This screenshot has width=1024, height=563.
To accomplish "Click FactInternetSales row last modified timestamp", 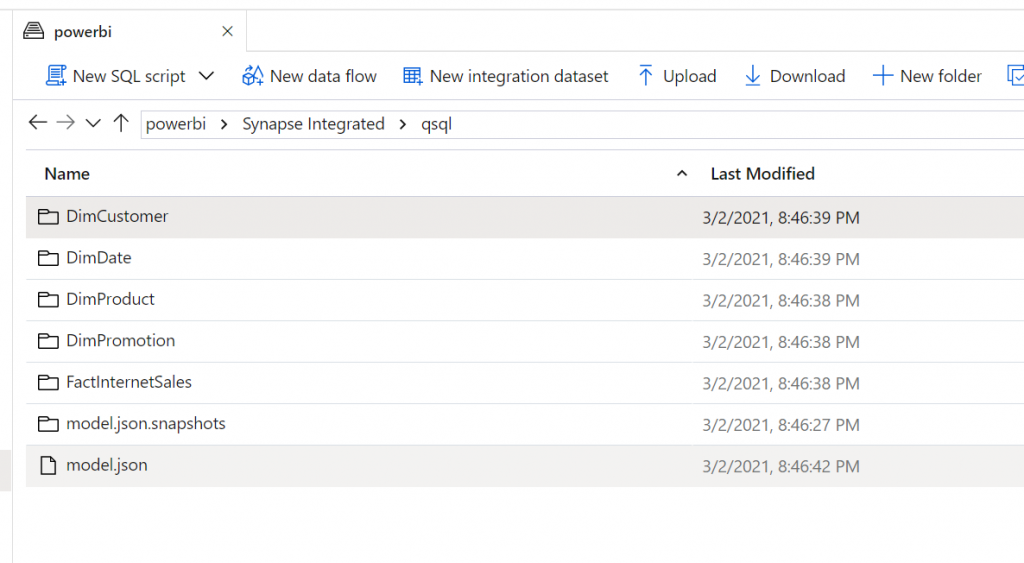I will tap(781, 384).
